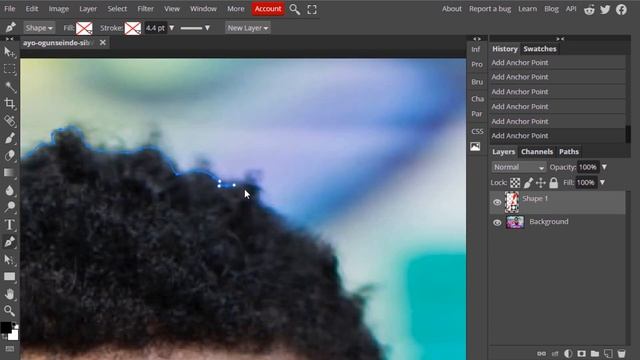Click the foreground black color swatch
The image size is (640, 360).
point(6,327)
